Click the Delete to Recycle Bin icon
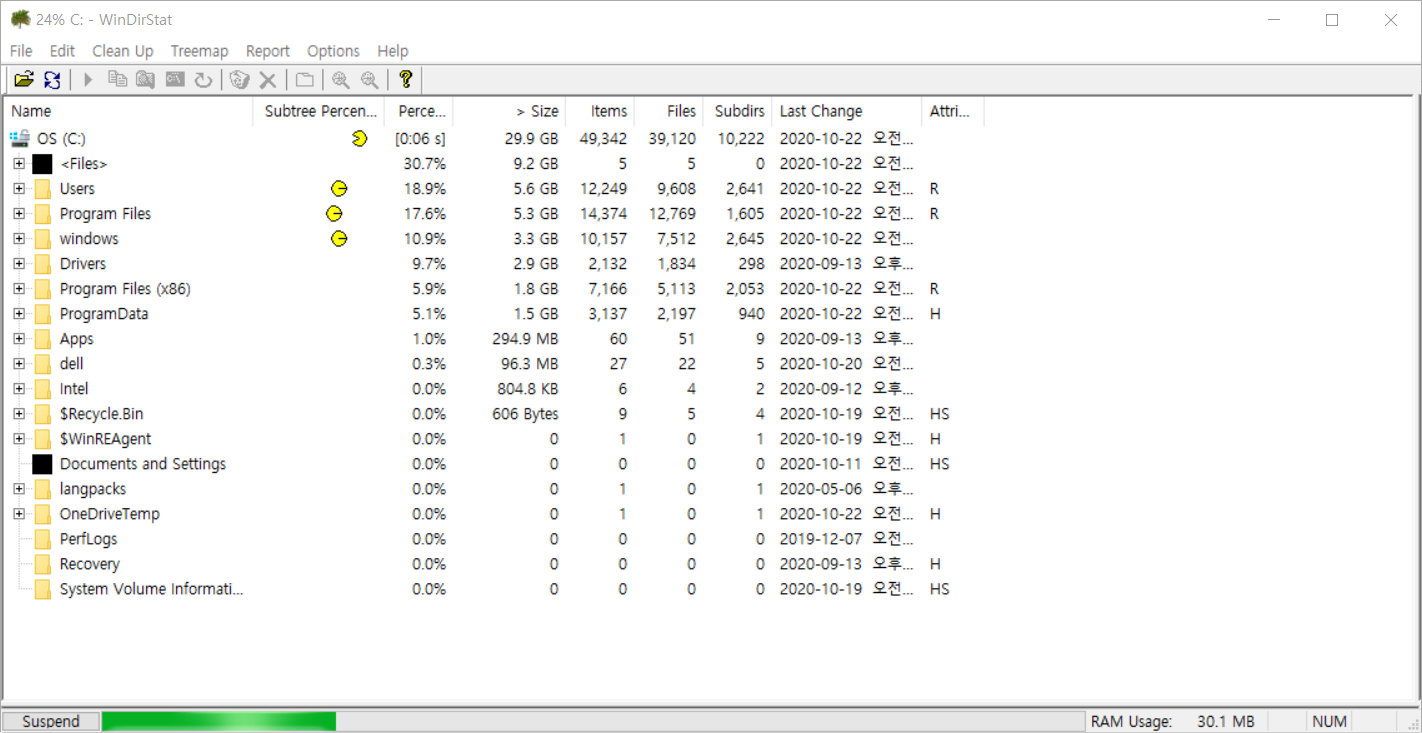Viewport: 1422px width, 733px height. click(239, 80)
